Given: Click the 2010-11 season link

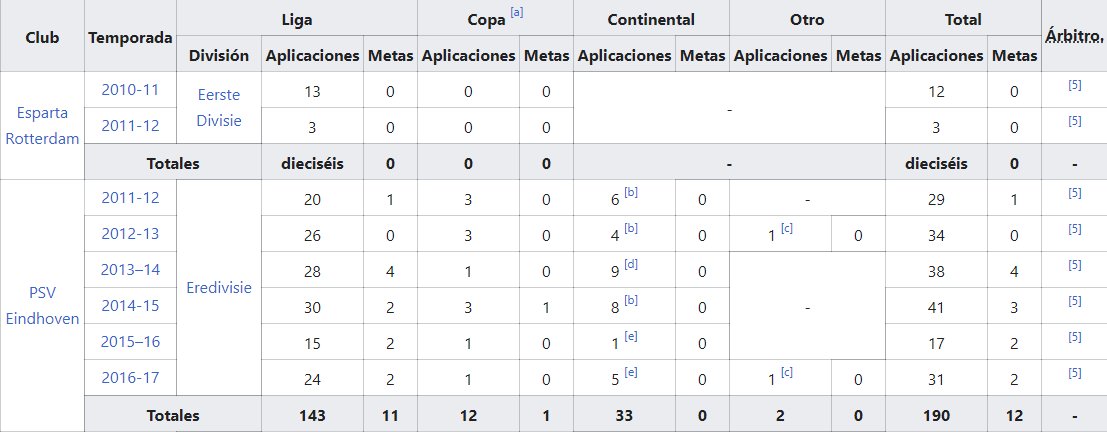Looking at the screenshot, I should [130, 90].
